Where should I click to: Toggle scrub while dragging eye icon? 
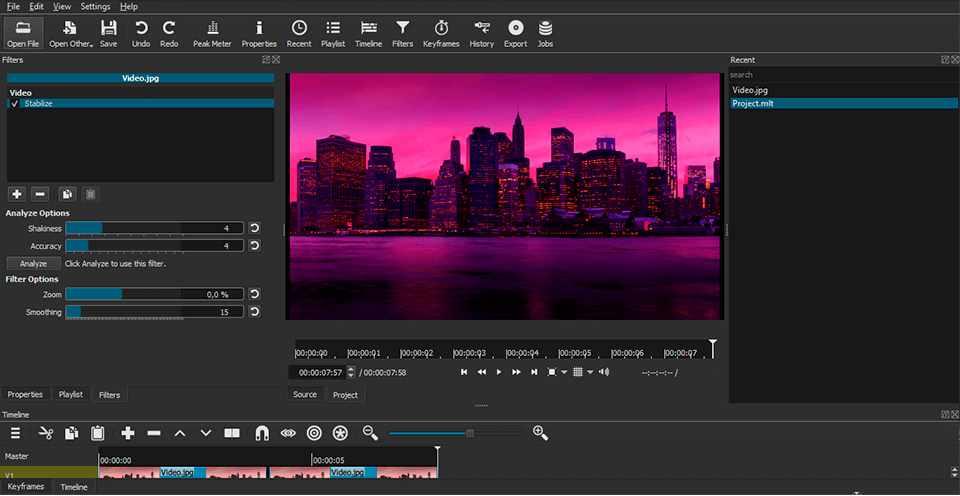coord(289,433)
